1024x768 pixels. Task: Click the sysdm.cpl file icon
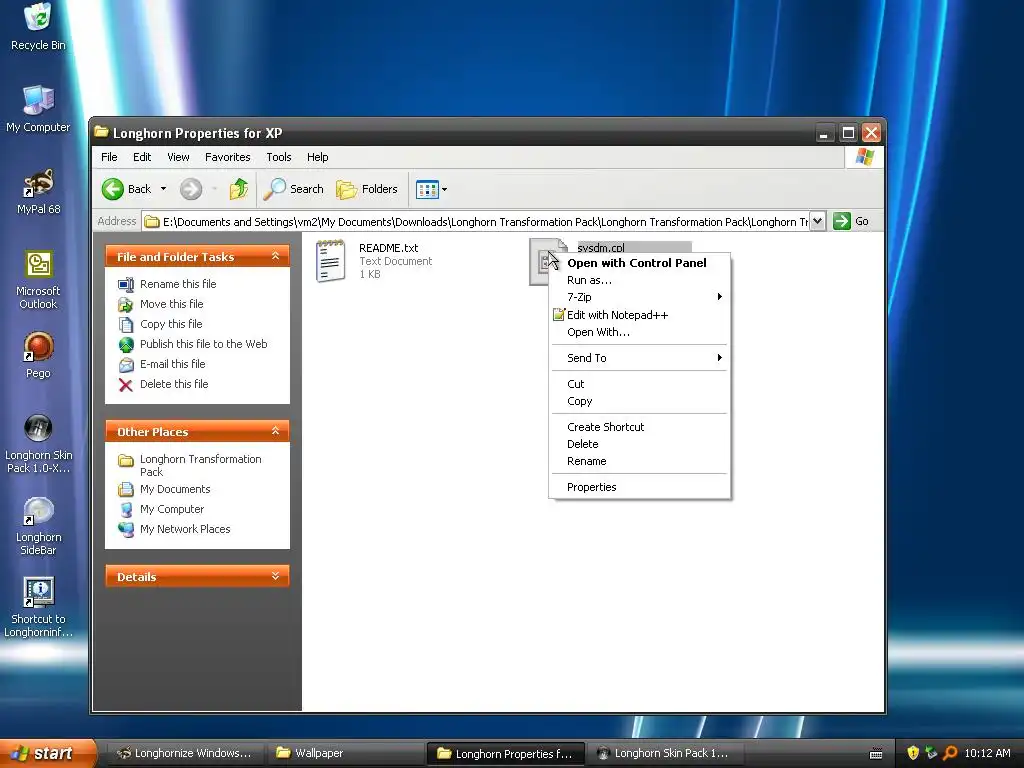point(541,261)
